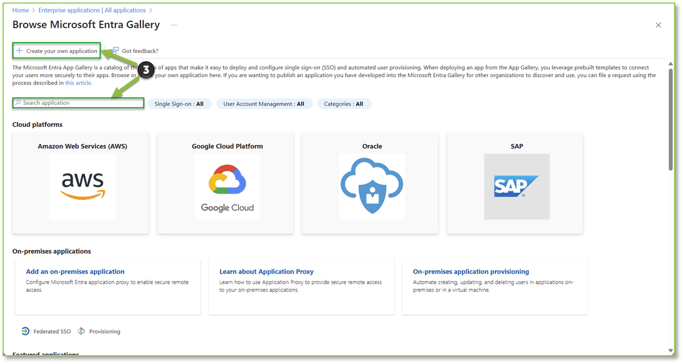Focus the Search application field
The height and width of the screenshot is (364, 683).
click(78, 103)
